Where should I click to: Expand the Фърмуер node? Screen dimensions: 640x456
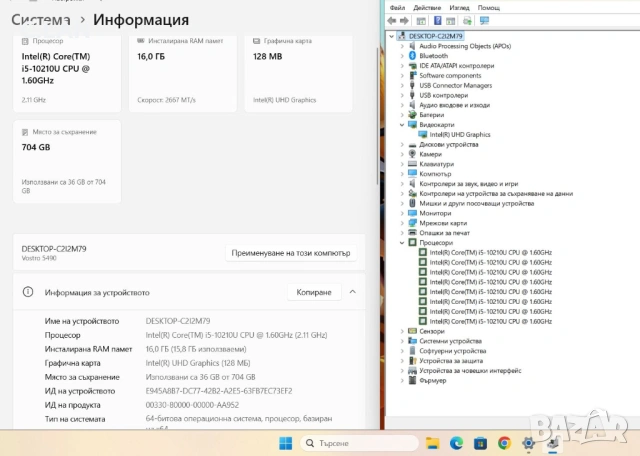pyautogui.click(x=402, y=380)
